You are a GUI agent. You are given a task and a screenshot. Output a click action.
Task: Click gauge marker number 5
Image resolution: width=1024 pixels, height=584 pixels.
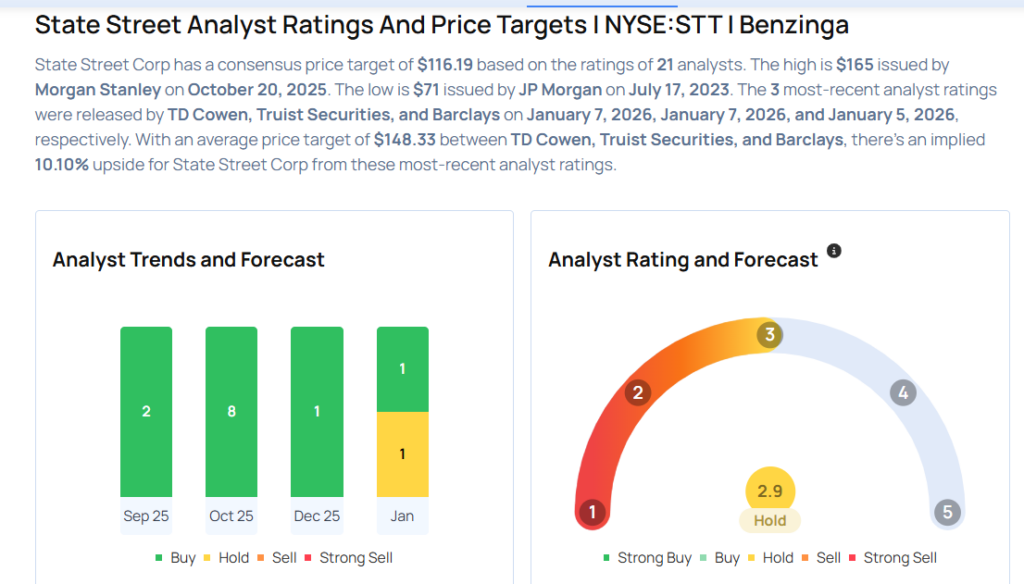946,513
